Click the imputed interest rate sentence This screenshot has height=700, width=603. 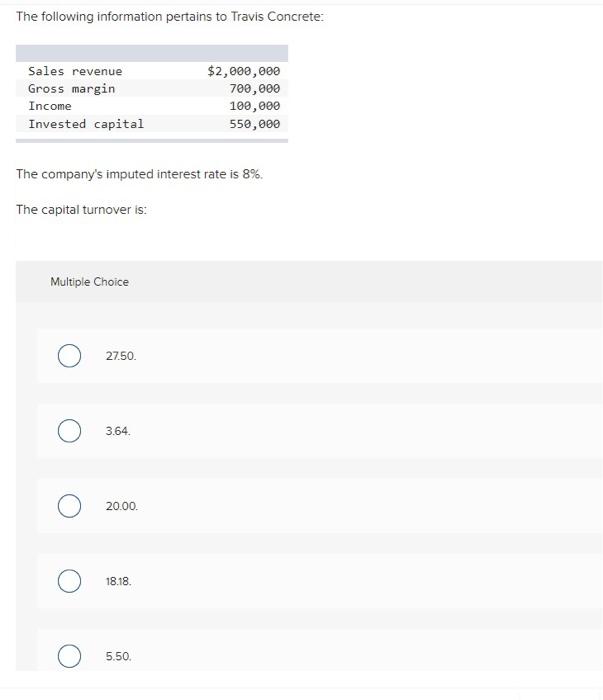pos(139,174)
